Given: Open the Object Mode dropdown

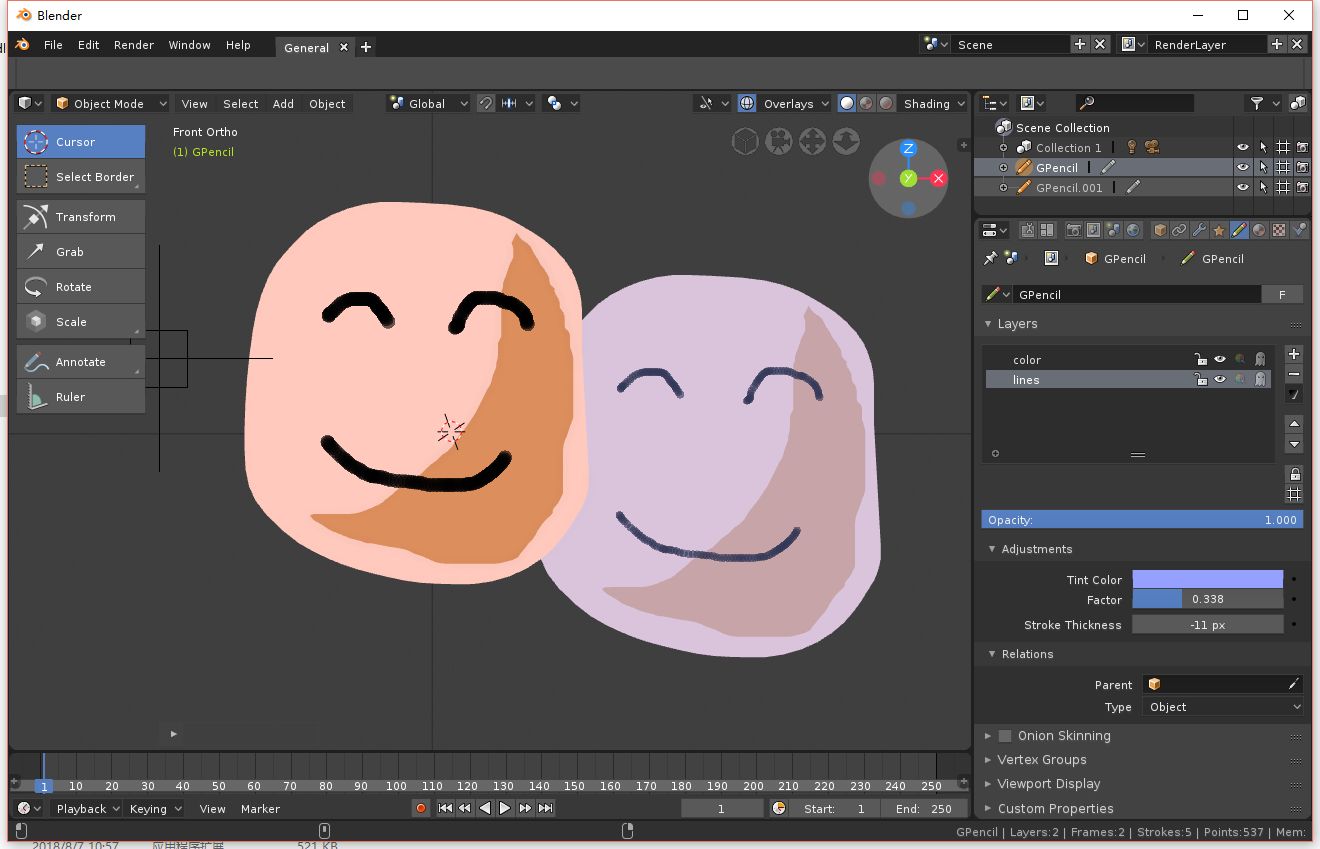Looking at the screenshot, I should (111, 104).
